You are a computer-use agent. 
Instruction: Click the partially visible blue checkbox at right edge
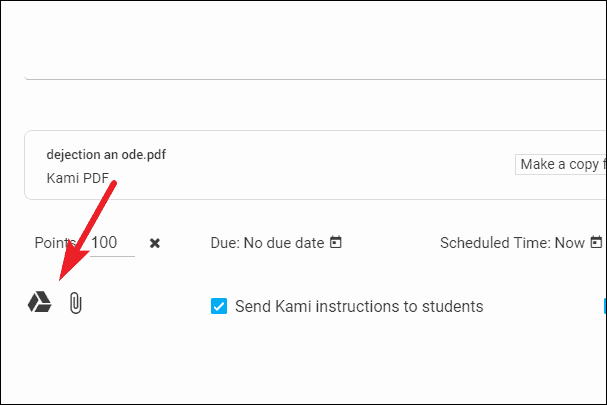pyautogui.click(x=603, y=306)
